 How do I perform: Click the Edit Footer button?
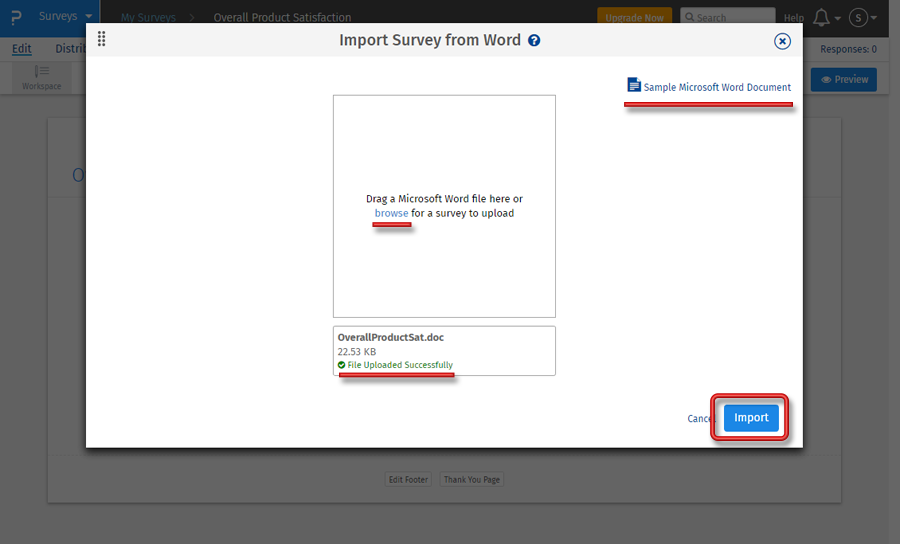point(408,480)
